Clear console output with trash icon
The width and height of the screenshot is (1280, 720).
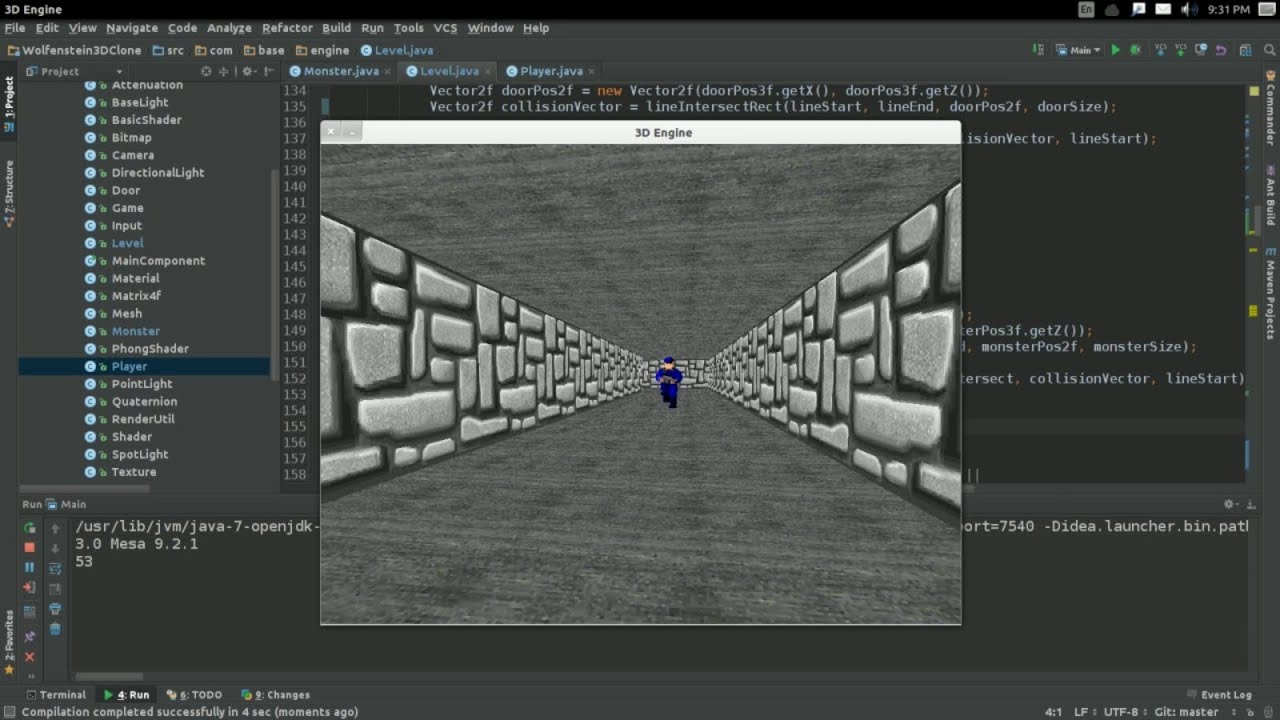(55, 629)
